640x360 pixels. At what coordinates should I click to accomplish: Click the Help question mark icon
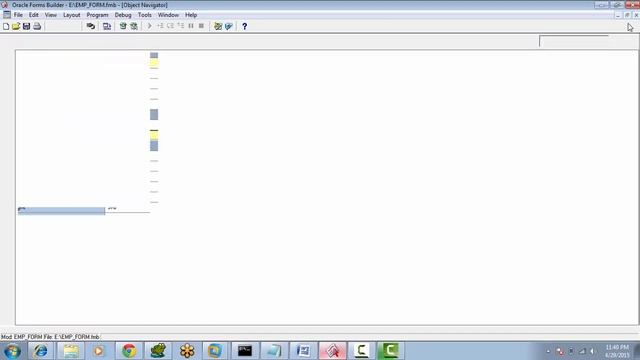[244, 26]
